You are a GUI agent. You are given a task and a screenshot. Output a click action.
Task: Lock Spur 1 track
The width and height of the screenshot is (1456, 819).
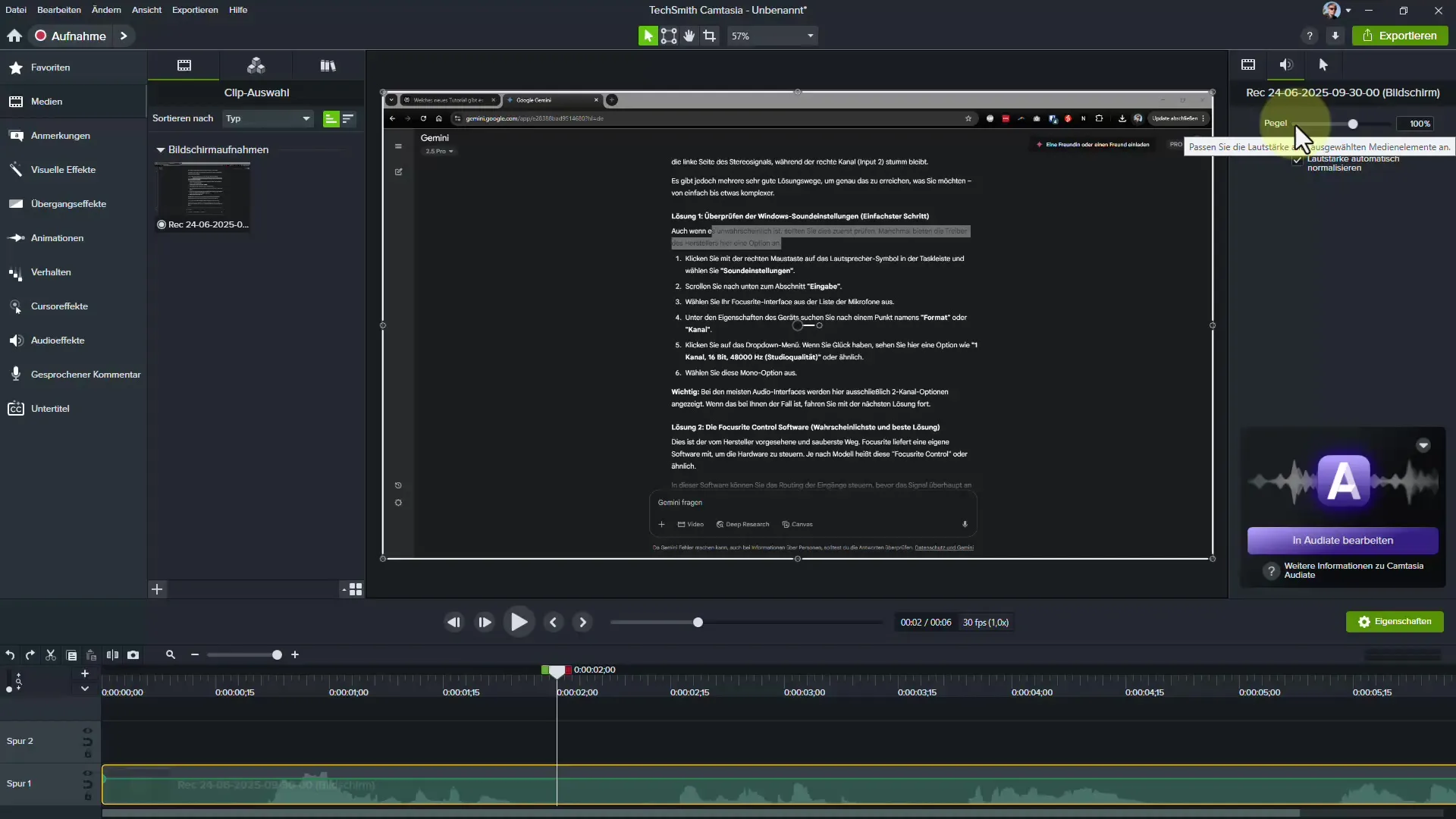pos(87,796)
